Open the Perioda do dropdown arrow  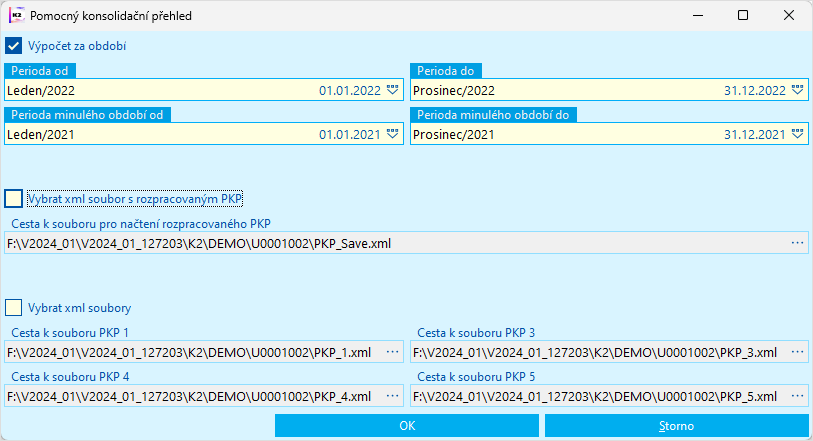click(x=797, y=90)
